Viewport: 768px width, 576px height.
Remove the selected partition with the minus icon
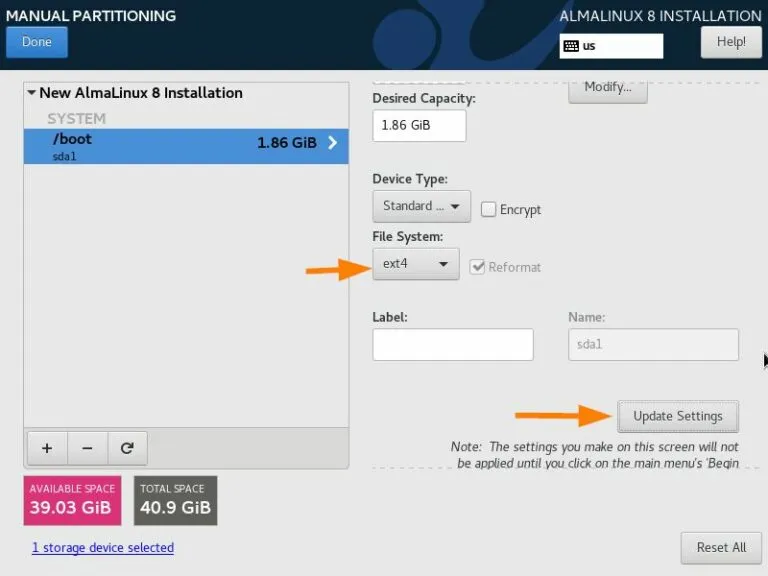click(87, 448)
